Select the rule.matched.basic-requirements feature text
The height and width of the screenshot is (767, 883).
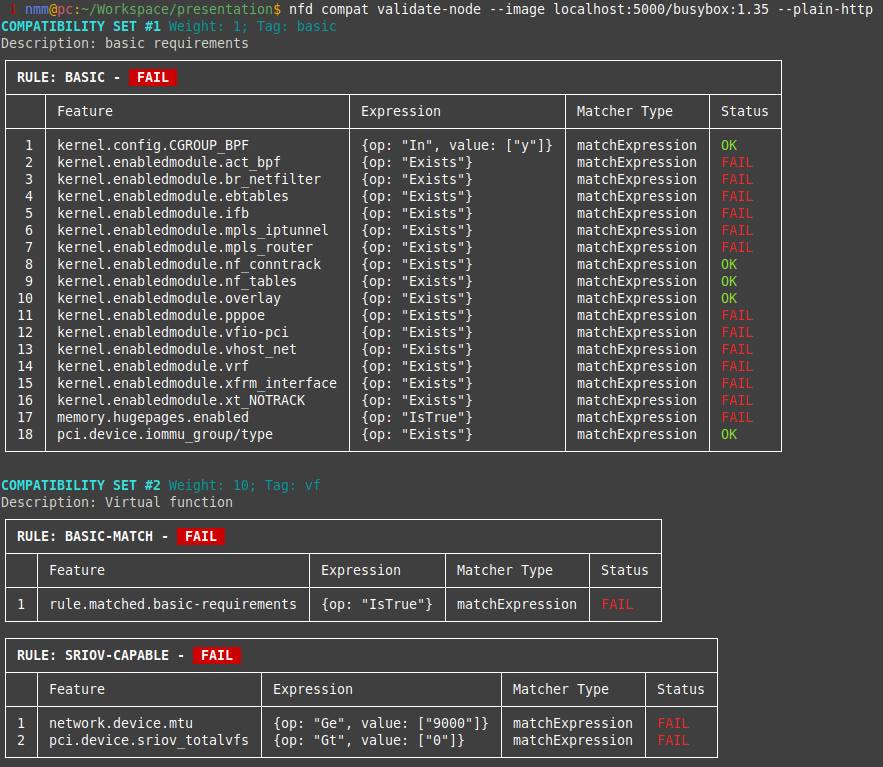tap(172, 604)
